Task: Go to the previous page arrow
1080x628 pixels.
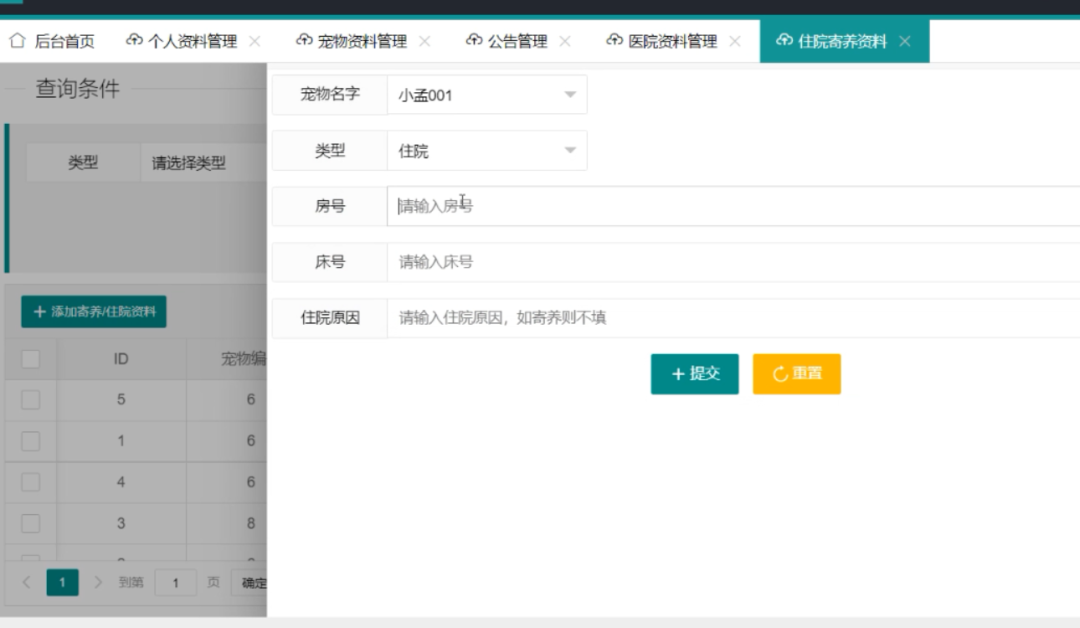Action: (26, 583)
